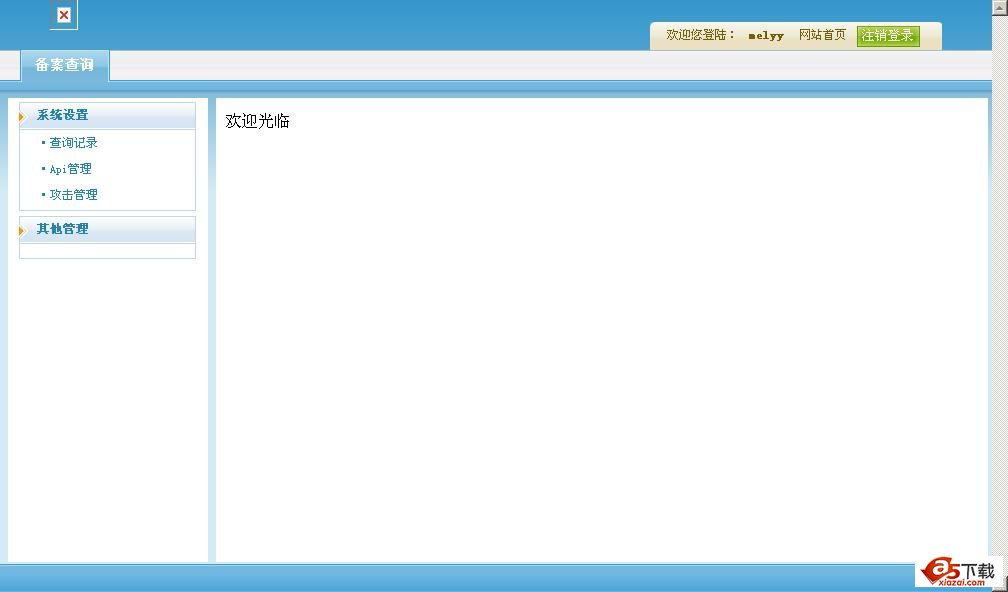Viewport: 1008px width, 592px height.
Task: Open the 备案查询 tab
Action: pos(65,66)
